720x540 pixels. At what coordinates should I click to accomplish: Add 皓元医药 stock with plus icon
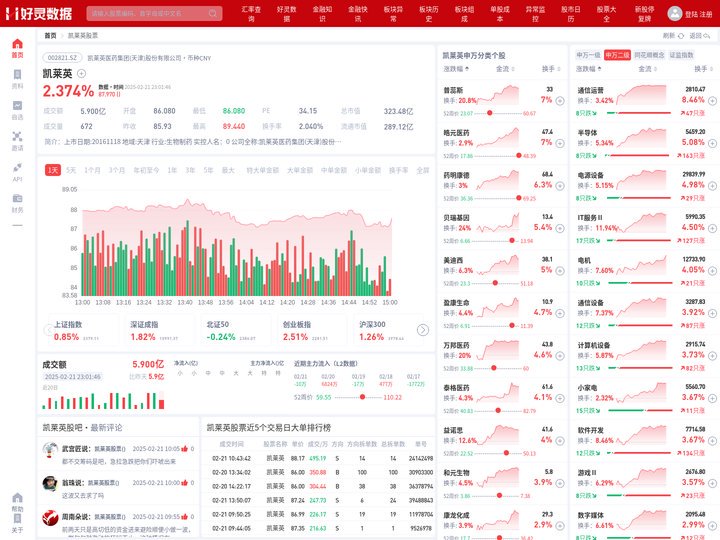[x=560, y=143]
